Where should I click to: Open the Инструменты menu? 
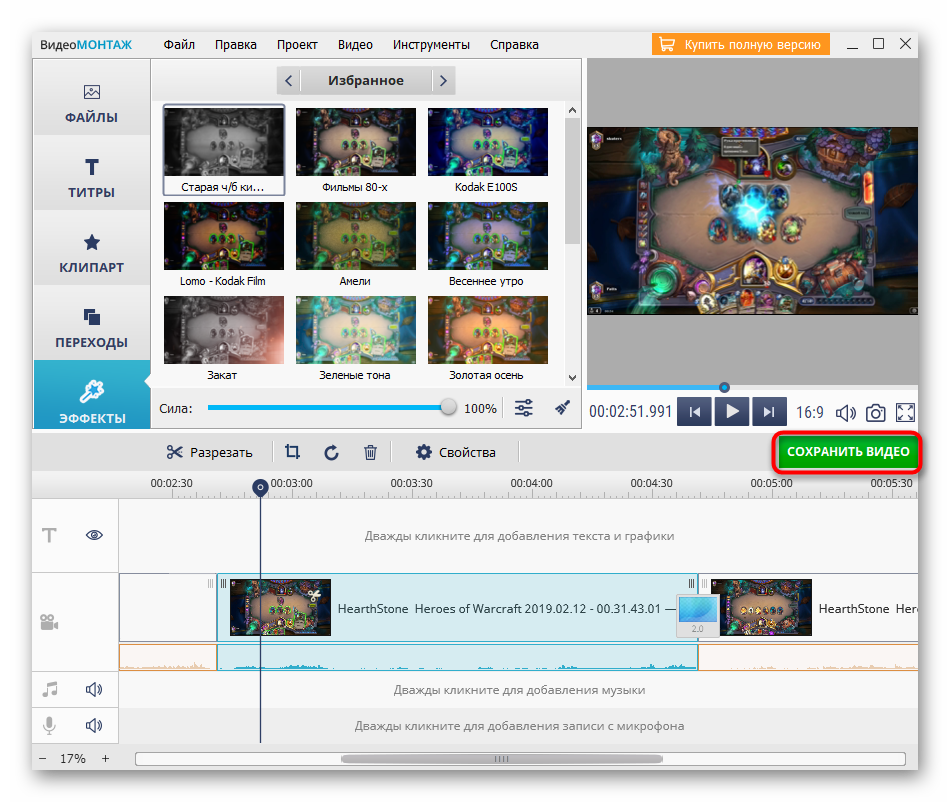tap(431, 45)
